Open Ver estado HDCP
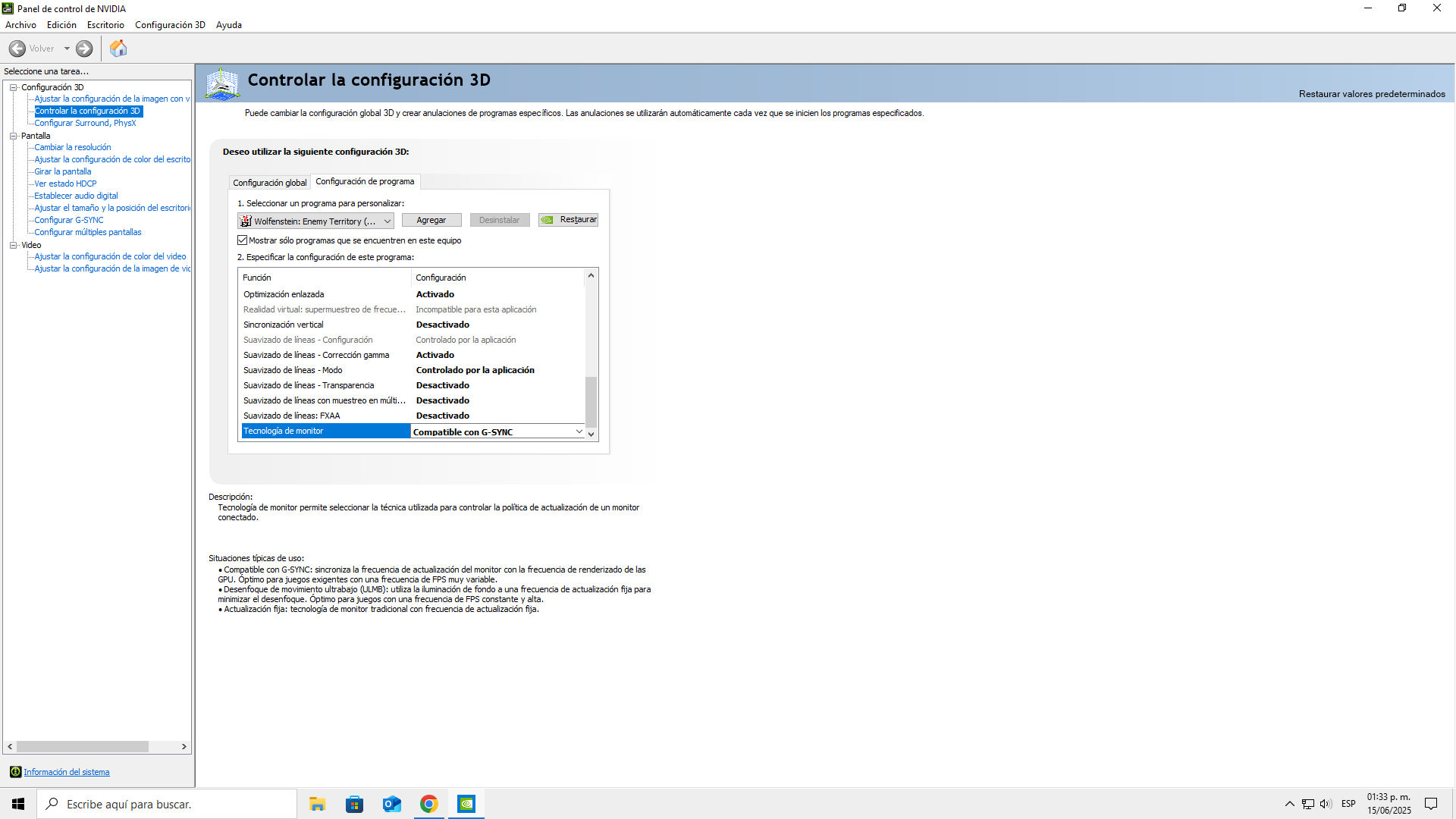The height and width of the screenshot is (819, 1456). click(65, 184)
